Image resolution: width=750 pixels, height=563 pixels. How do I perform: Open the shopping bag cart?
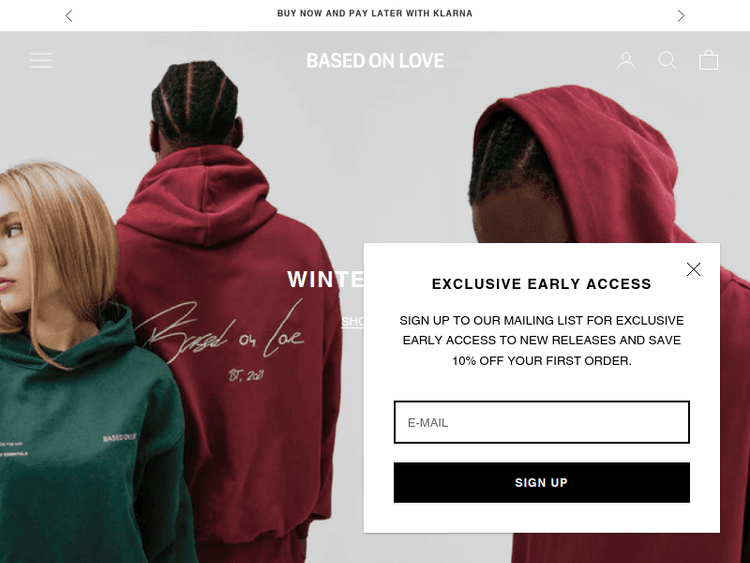(708, 60)
